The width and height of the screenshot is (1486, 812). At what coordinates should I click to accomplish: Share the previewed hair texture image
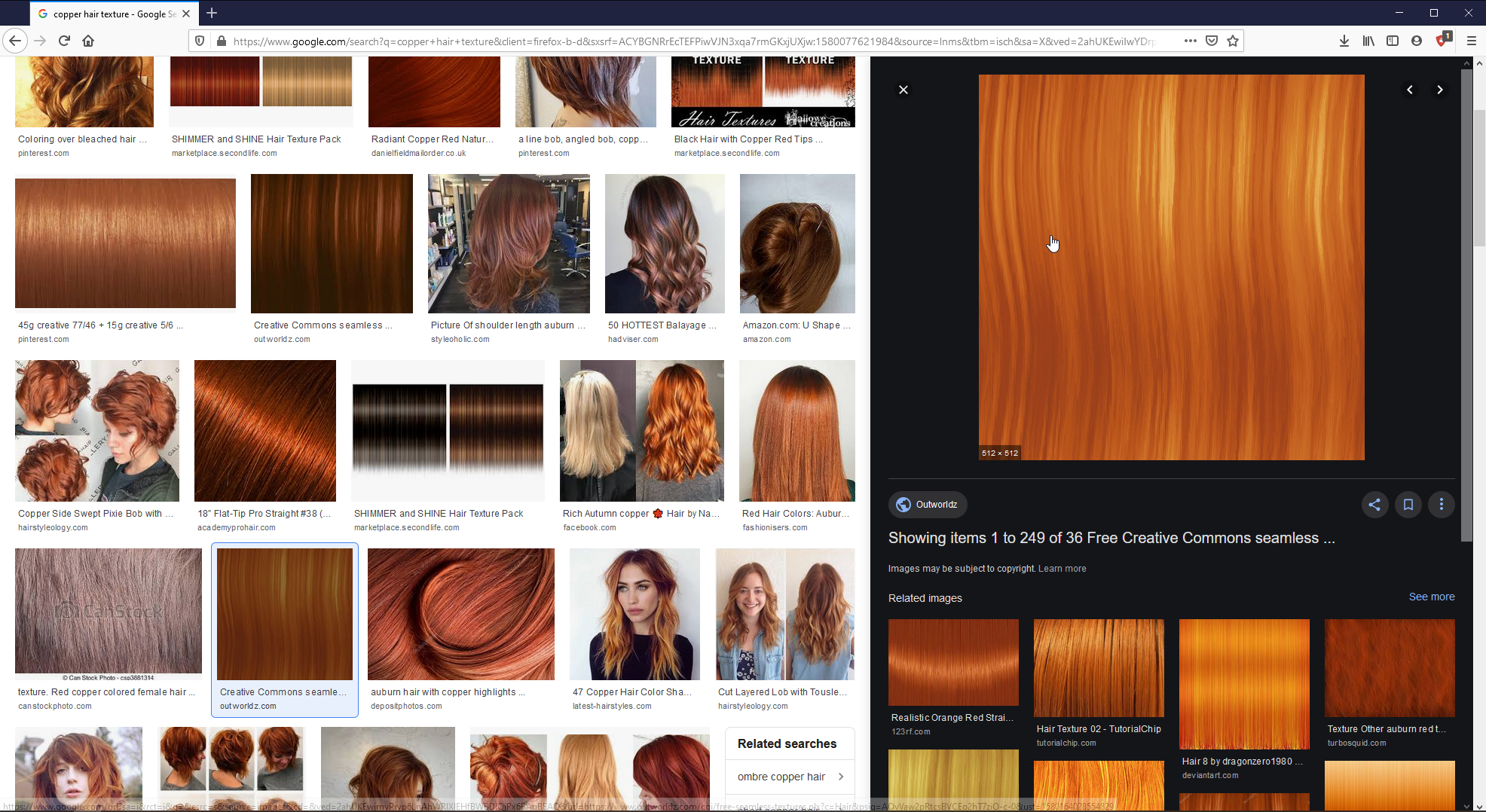[x=1374, y=505]
